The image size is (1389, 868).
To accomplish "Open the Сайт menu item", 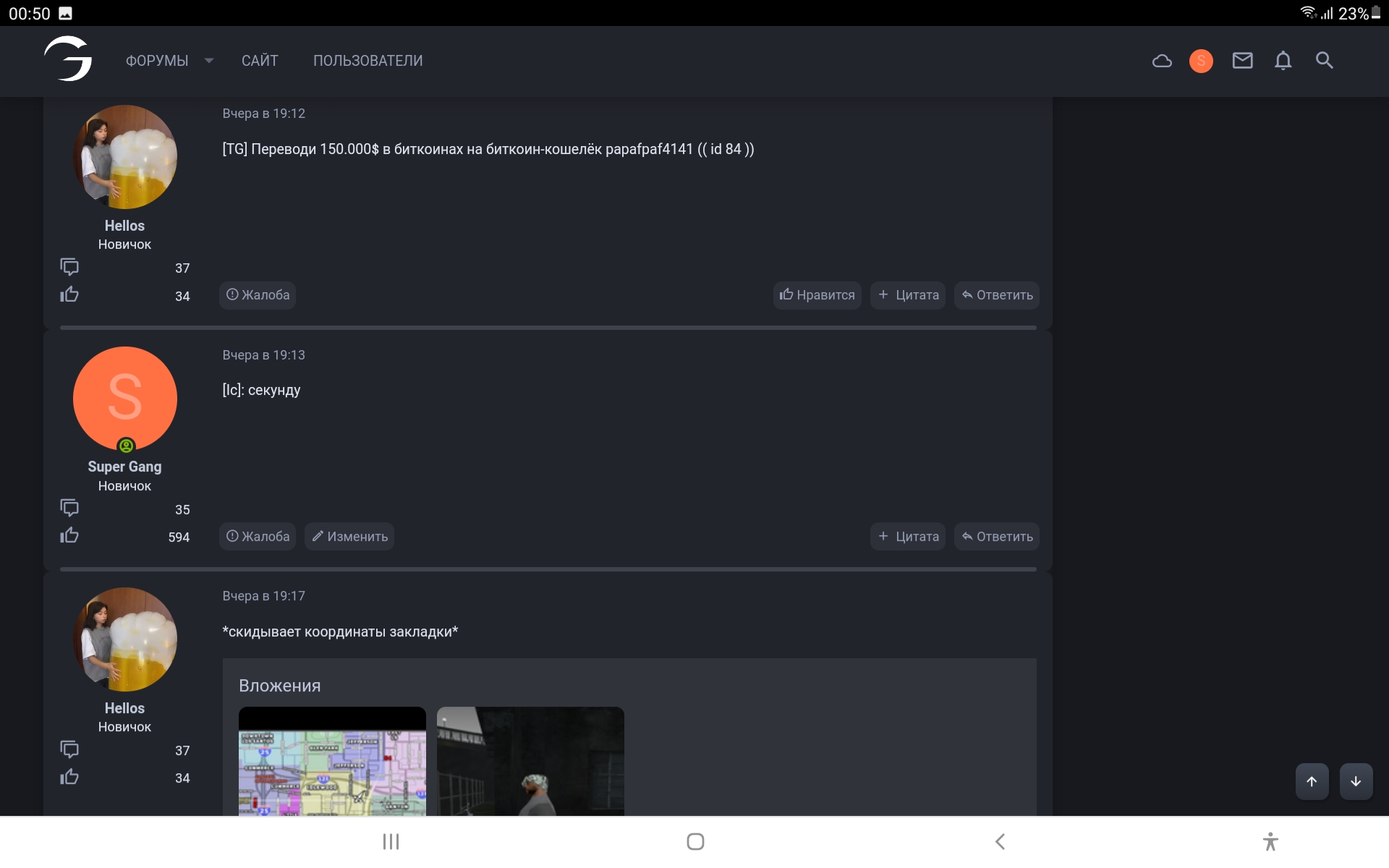I will tap(260, 61).
